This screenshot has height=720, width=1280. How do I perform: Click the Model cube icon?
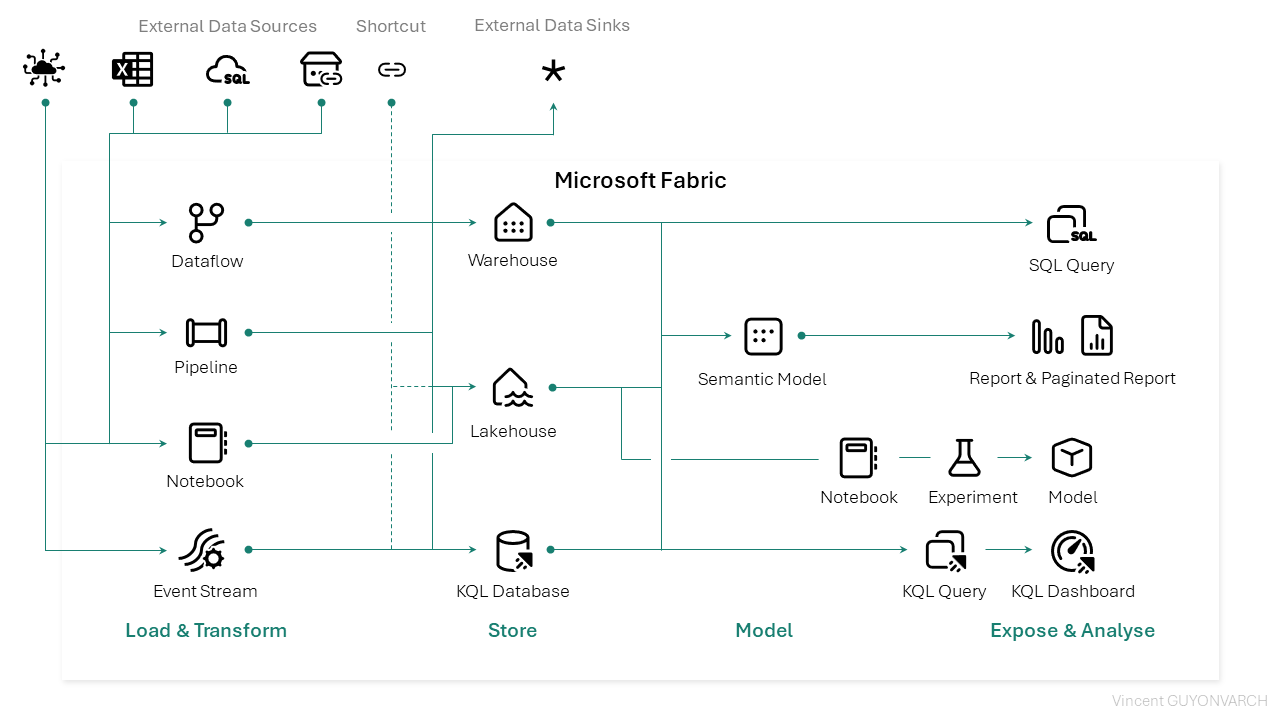pyautogui.click(x=1072, y=458)
